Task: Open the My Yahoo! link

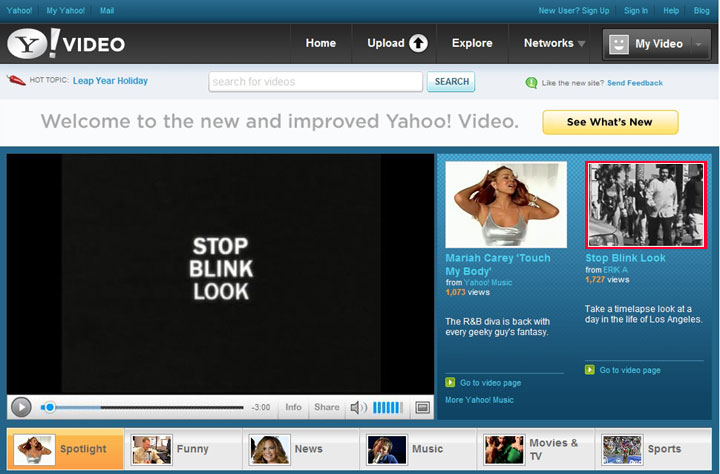Action: (x=65, y=11)
